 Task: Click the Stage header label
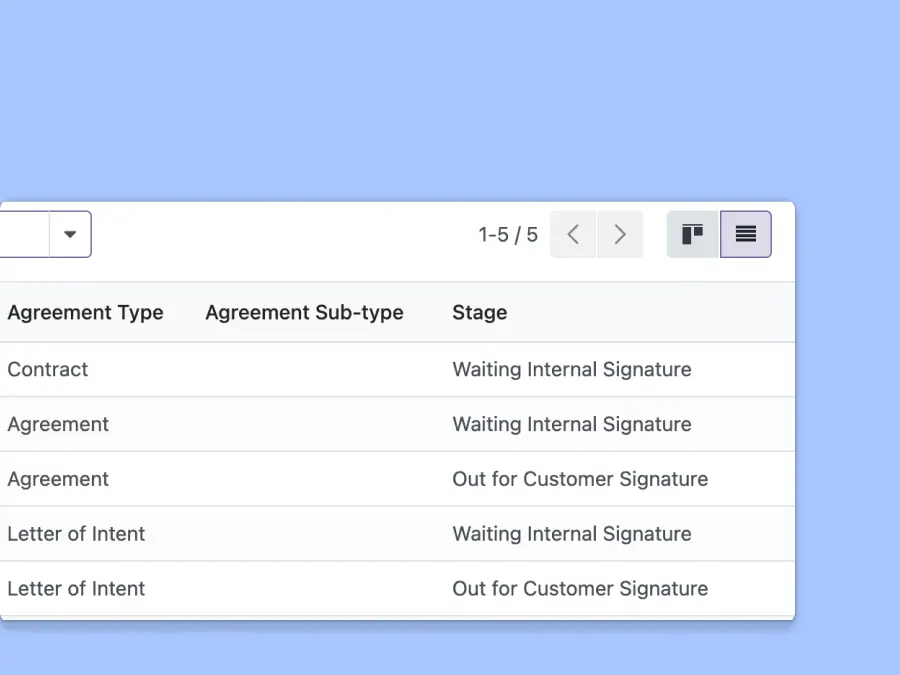(x=479, y=312)
